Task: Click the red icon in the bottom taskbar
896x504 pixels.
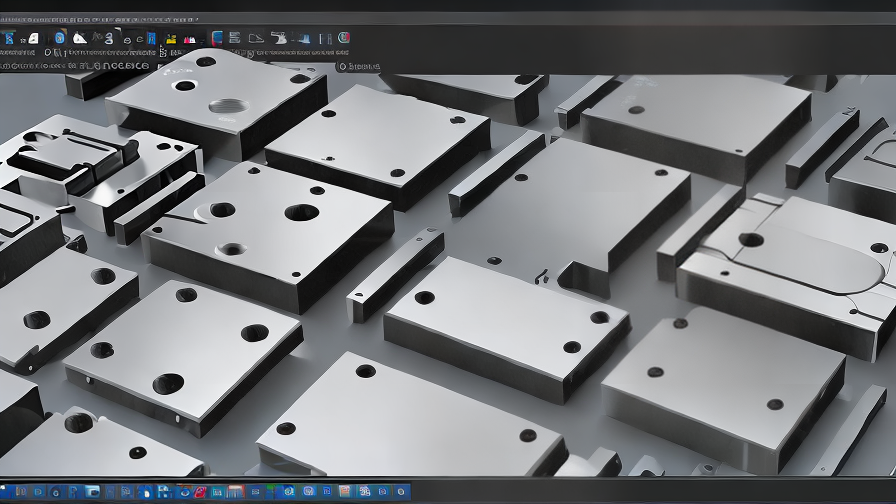Action: [x=200, y=492]
